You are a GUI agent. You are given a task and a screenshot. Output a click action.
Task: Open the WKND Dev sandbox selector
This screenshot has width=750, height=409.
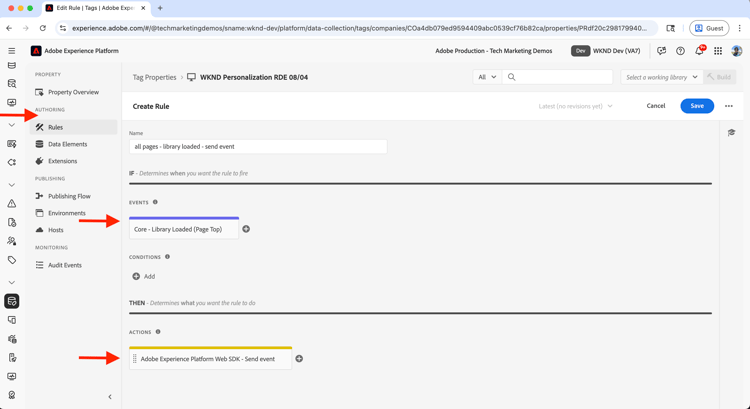606,51
